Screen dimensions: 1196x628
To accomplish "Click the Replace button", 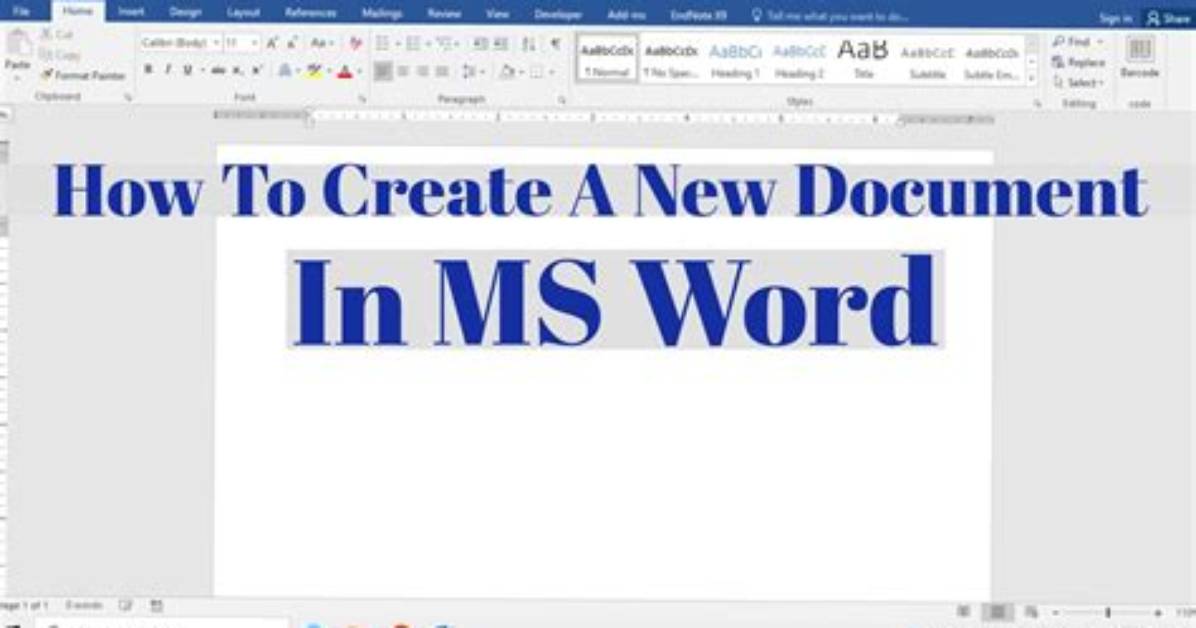I will tap(1079, 62).
